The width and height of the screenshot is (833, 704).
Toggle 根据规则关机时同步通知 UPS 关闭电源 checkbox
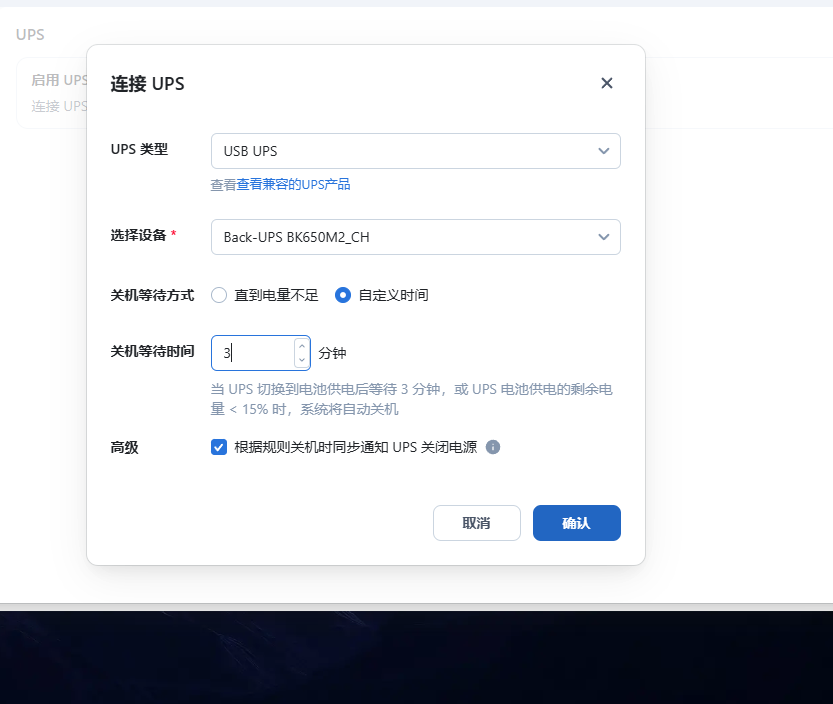click(219, 447)
